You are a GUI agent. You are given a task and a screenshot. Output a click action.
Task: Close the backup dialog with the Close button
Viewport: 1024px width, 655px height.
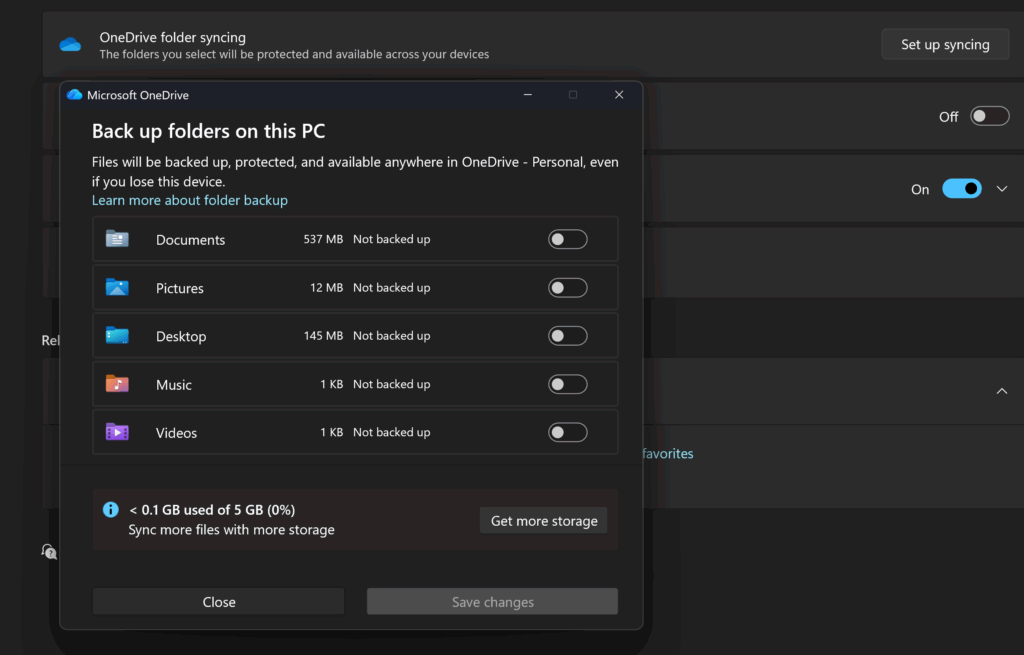point(218,601)
